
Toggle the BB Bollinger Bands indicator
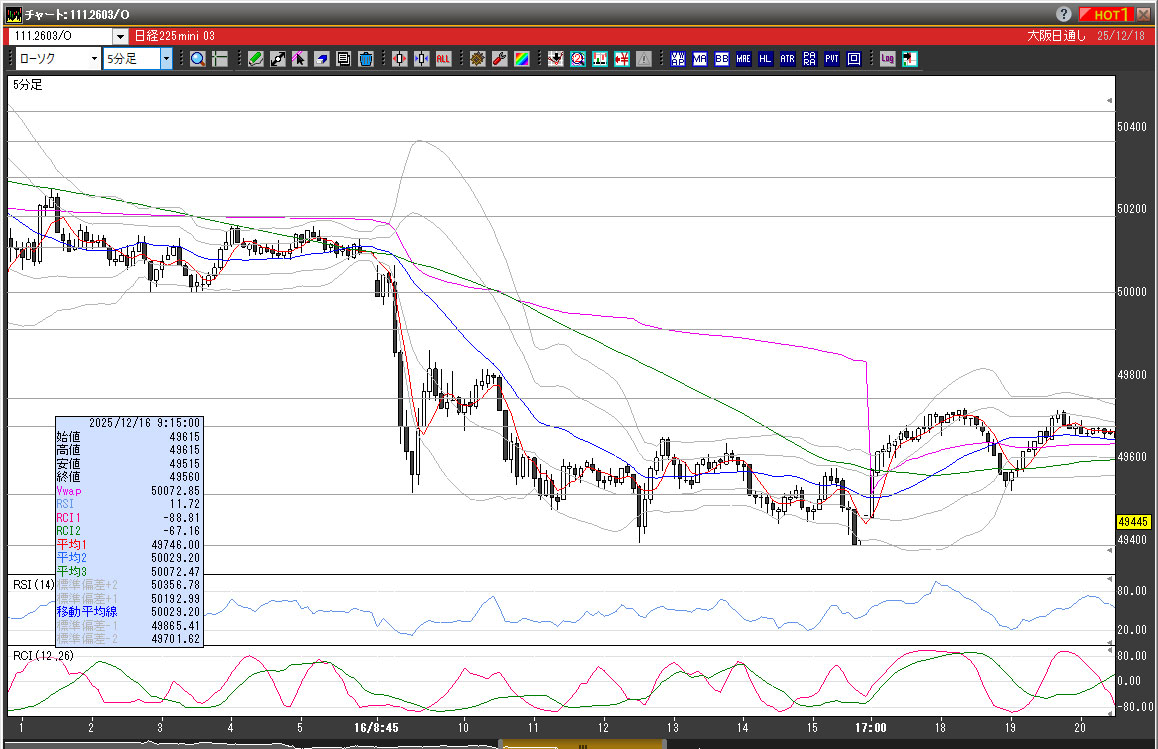coord(721,59)
